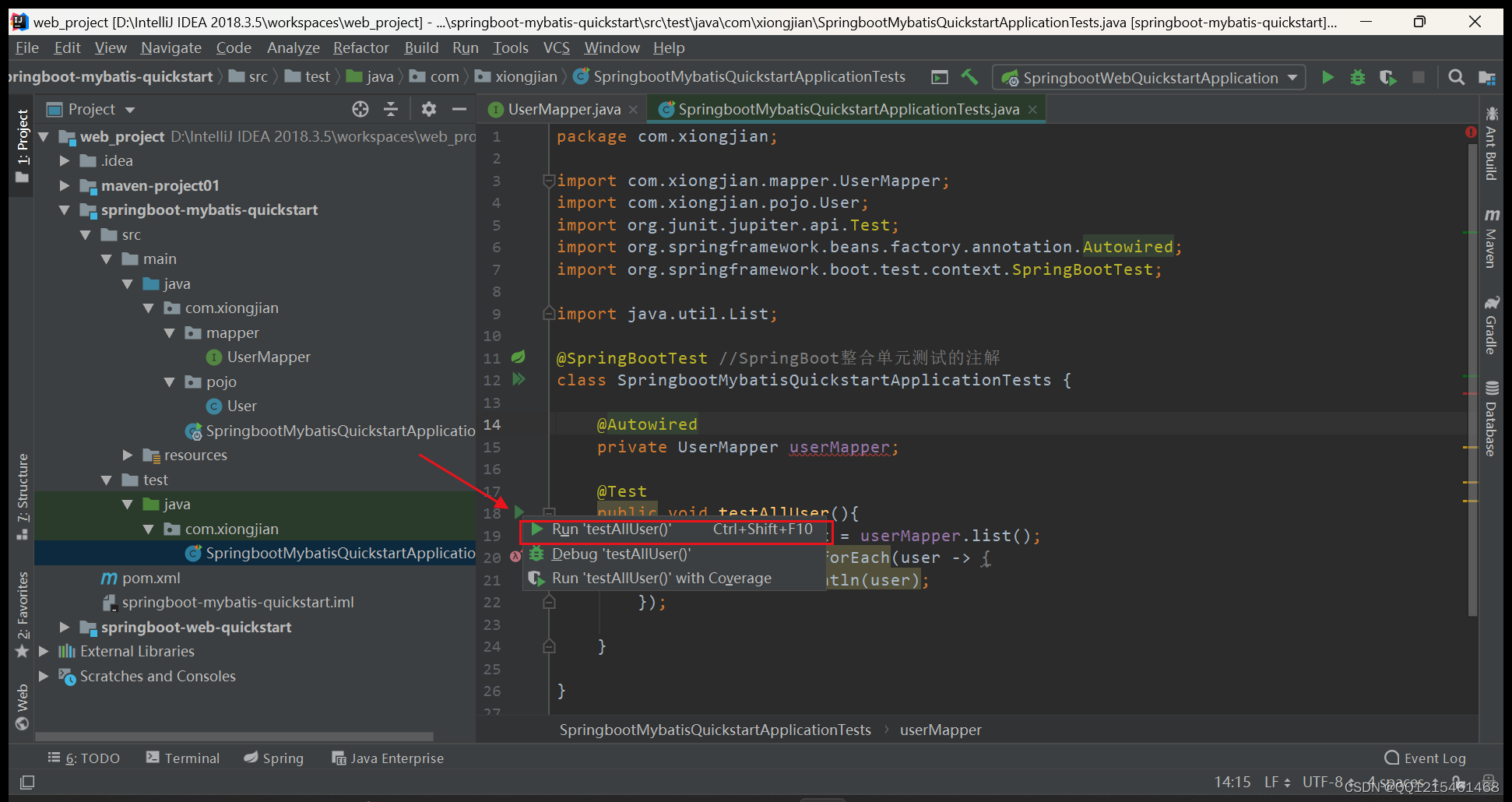
Task: Click the Debug bug icon in toolbar
Action: 1358,77
